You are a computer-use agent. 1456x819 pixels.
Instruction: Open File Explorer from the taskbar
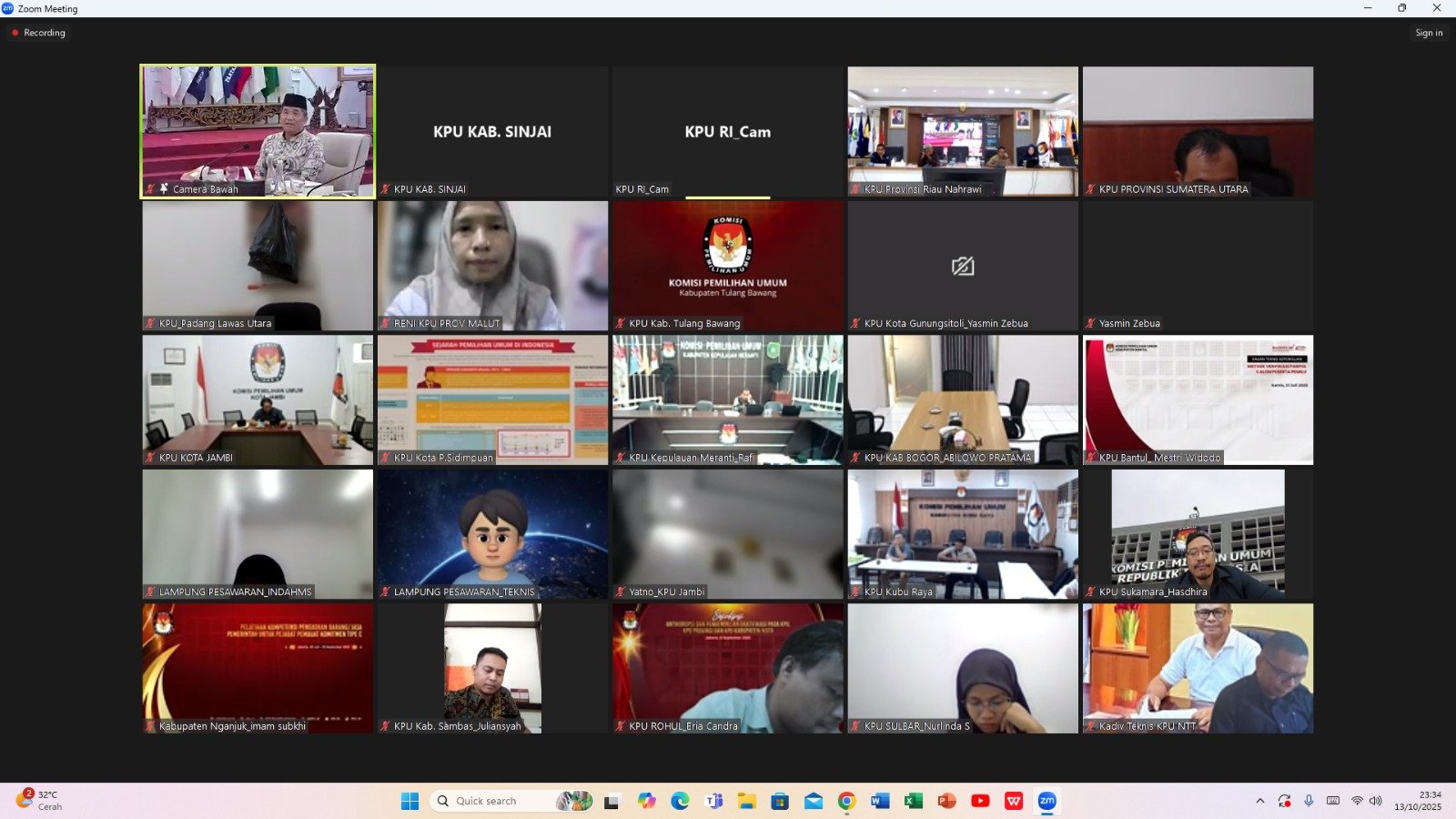(x=746, y=801)
